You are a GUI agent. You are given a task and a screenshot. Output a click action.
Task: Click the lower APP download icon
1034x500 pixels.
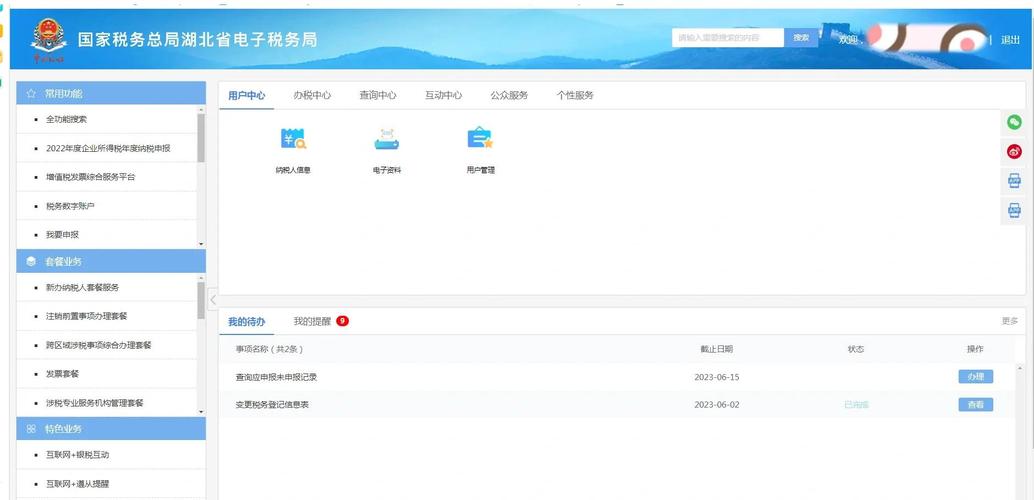coord(1014,210)
